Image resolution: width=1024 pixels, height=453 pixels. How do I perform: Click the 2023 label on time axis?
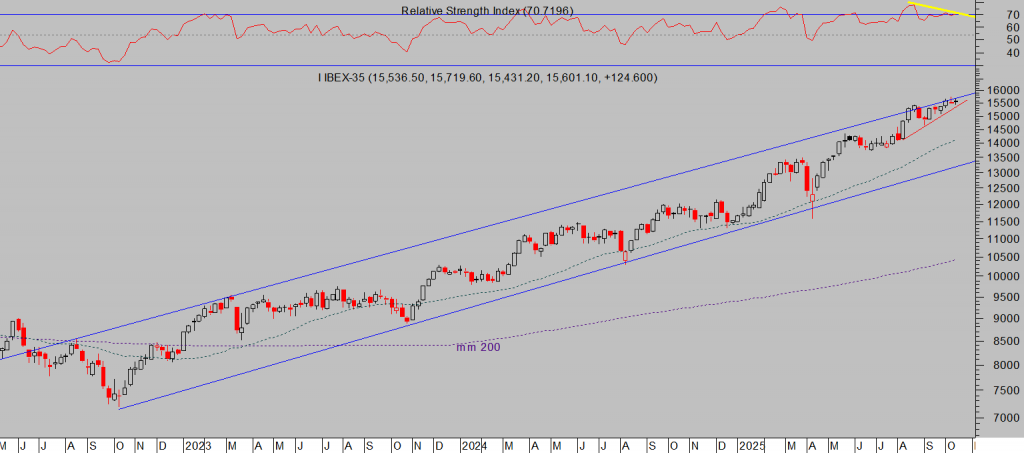click(x=196, y=443)
